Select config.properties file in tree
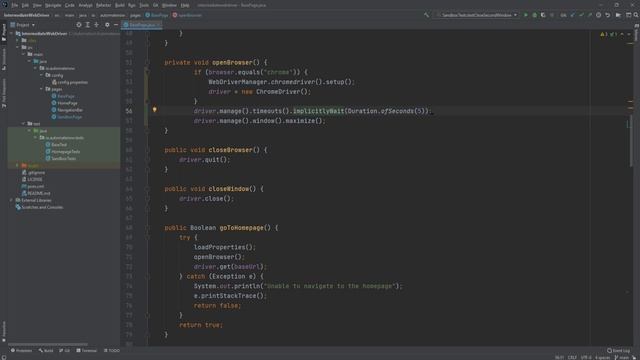Image resolution: width=640 pixels, height=360 pixels. pyautogui.click(x=70, y=82)
